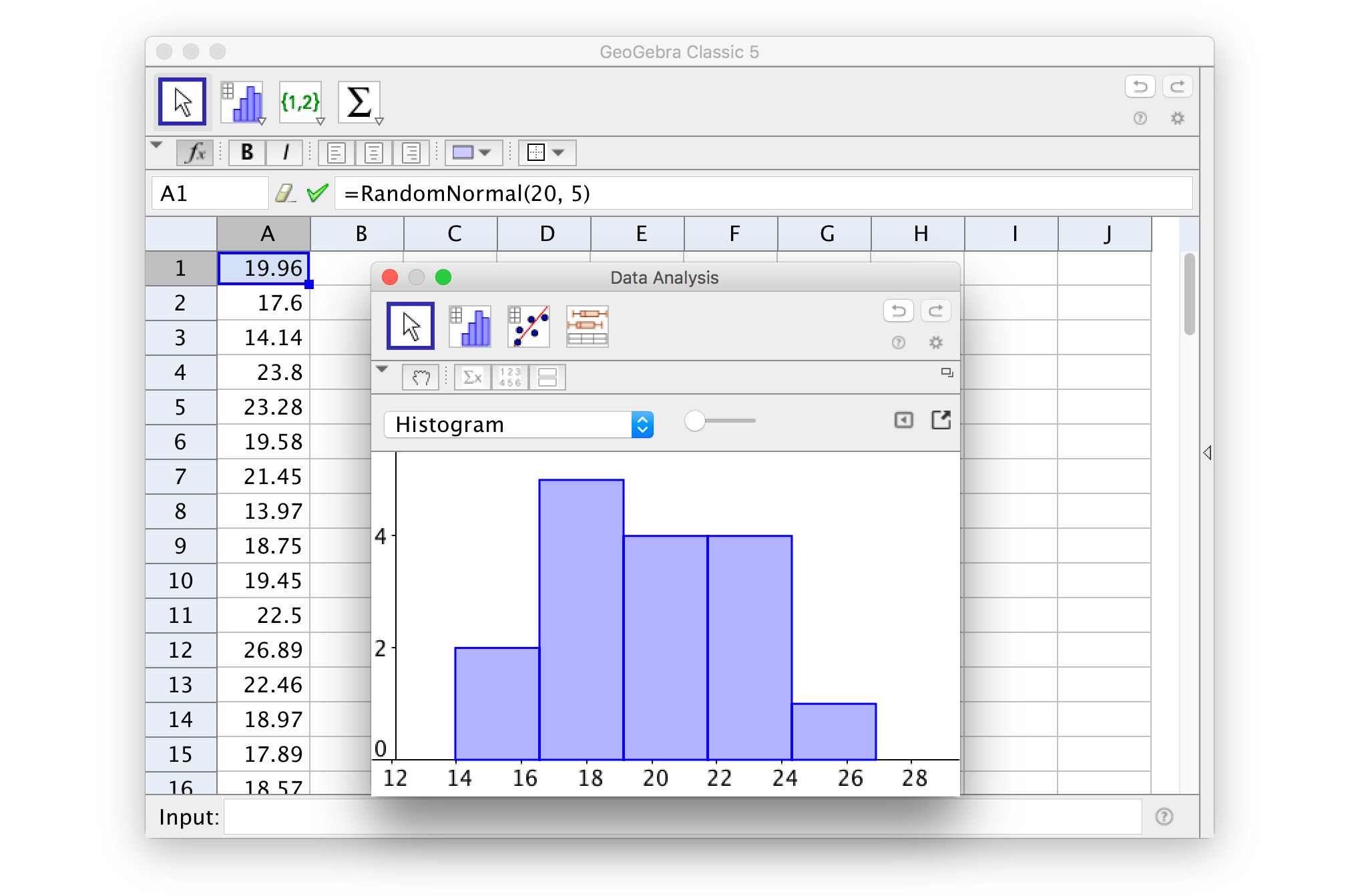Image resolution: width=1362 pixels, height=896 pixels.
Task: Expand the side panel arrow at right edge
Action: 1207,453
